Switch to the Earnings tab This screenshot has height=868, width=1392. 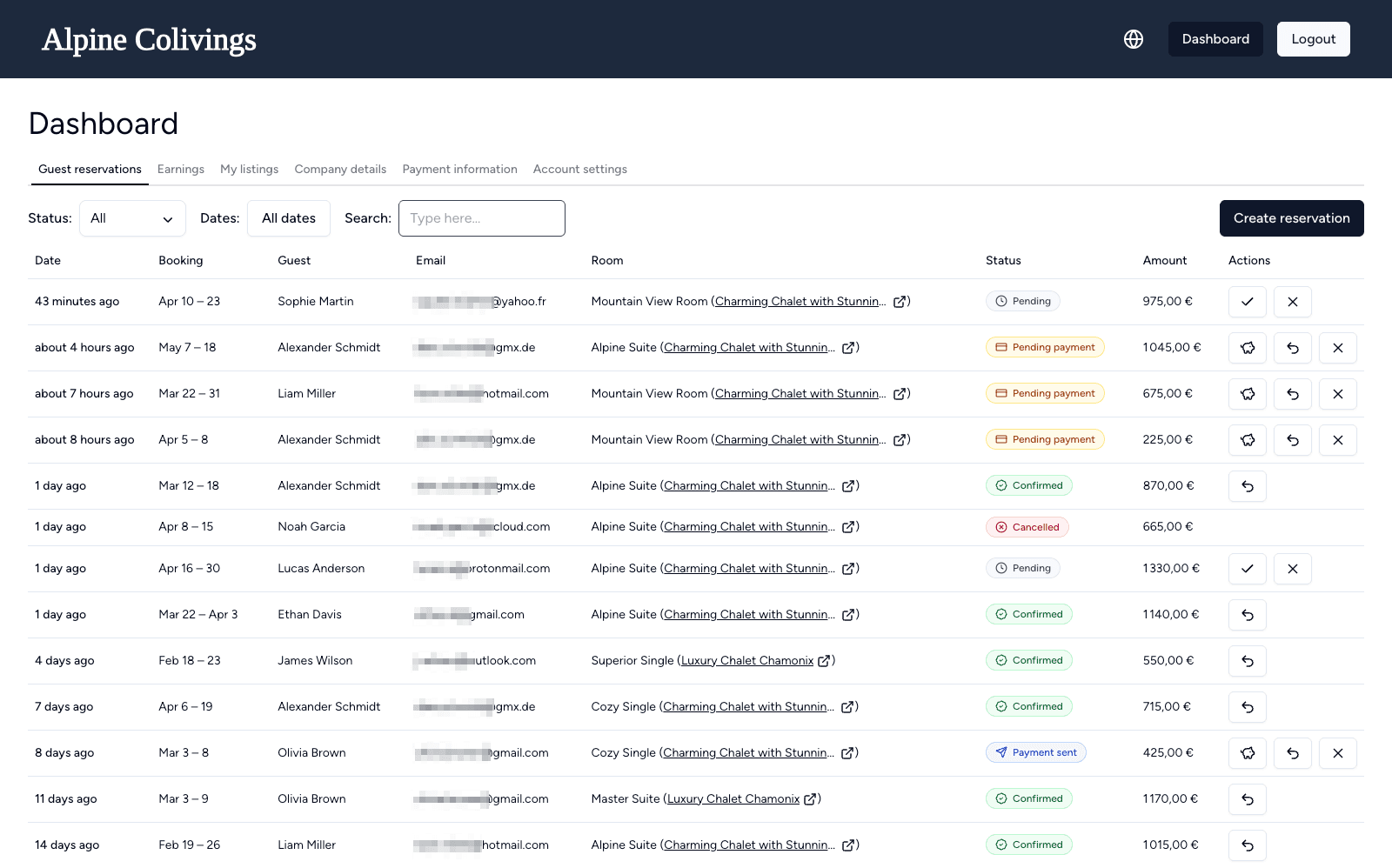click(x=181, y=170)
